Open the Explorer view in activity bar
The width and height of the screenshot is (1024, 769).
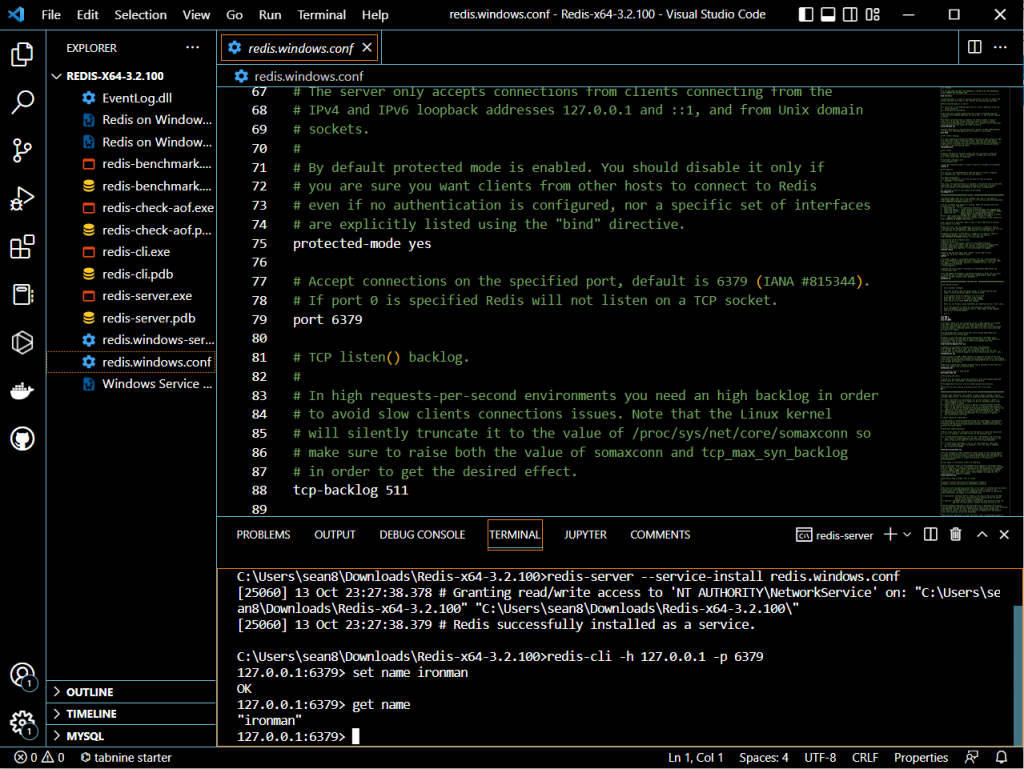tap(22, 54)
